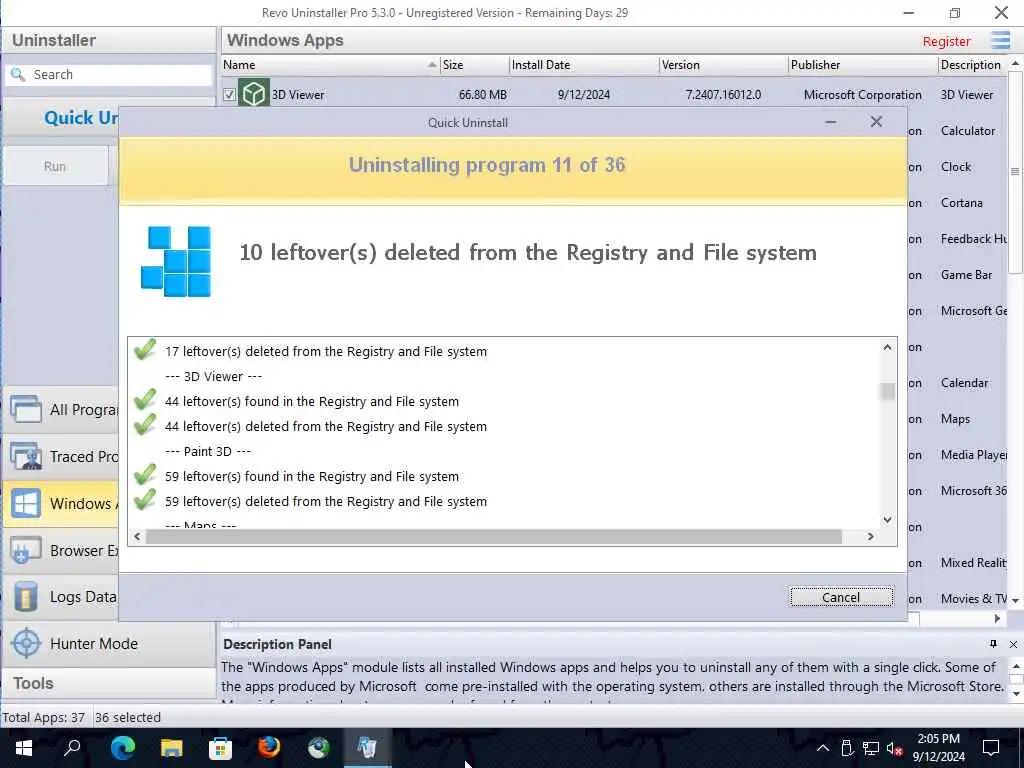Click the blue blocks uninstall progress icon
The height and width of the screenshot is (768, 1024).
(176, 261)
